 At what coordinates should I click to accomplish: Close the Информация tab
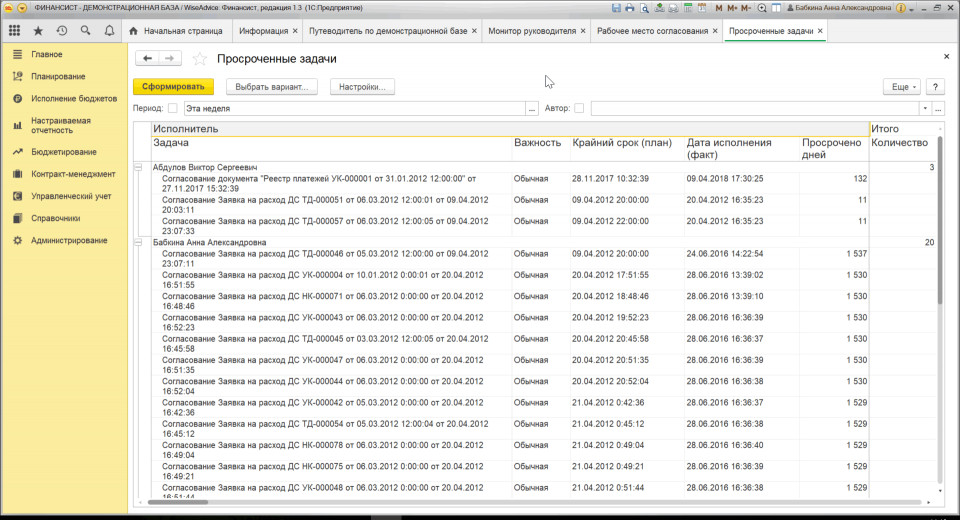point(295,31)
